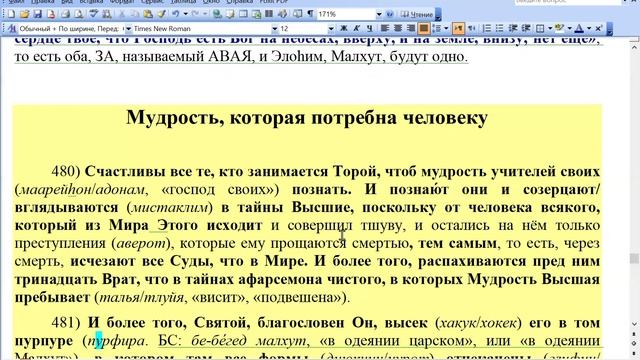Apply the font color swatch
Image resolution: width=640 pixels, height=360 pixels.
click(x=579, y=29)
